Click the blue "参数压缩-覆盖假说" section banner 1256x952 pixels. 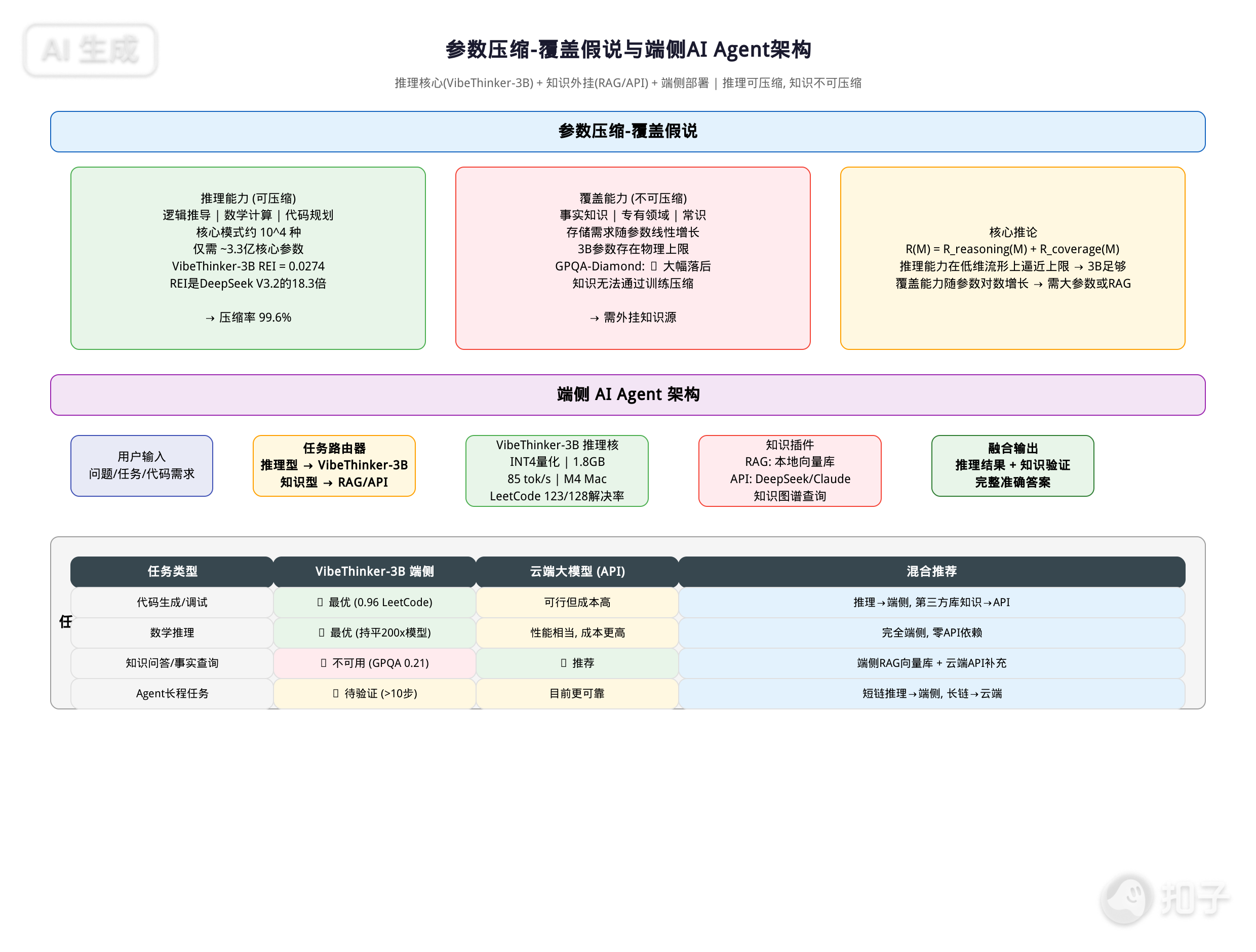[x=628, y=132]
